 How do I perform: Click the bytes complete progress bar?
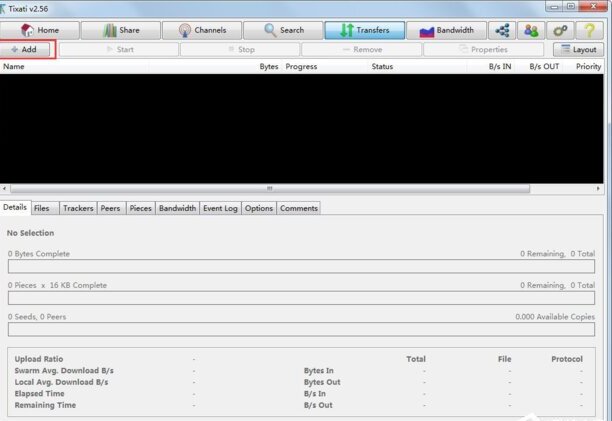click(301, 266)
